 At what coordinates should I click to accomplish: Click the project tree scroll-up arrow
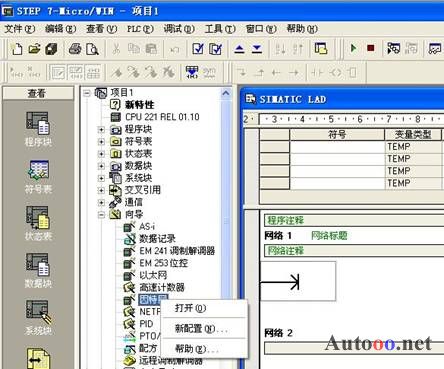(226, 93)
